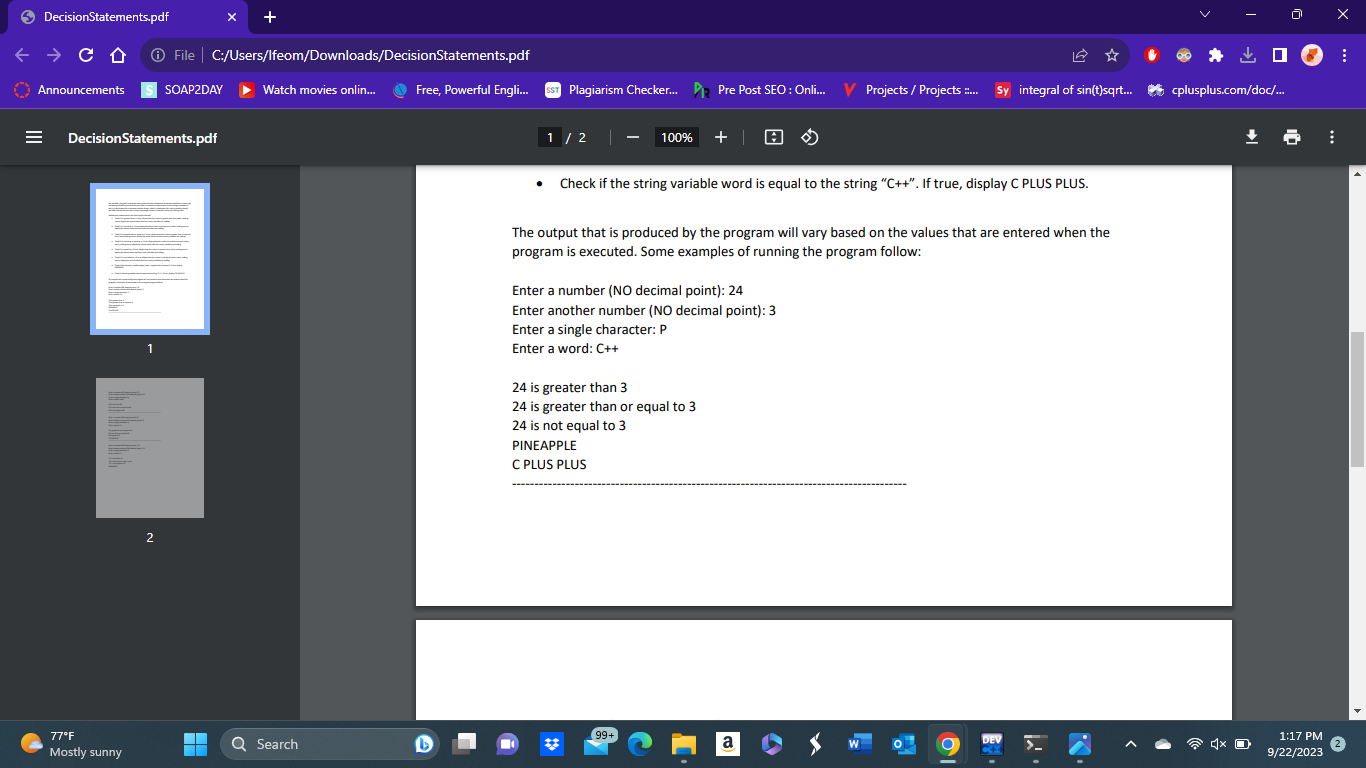Image resolution: width=1366 pixels, height=768 pixels.
Task: Open Watch movies online bookmark
Action: tap(308, 90)
